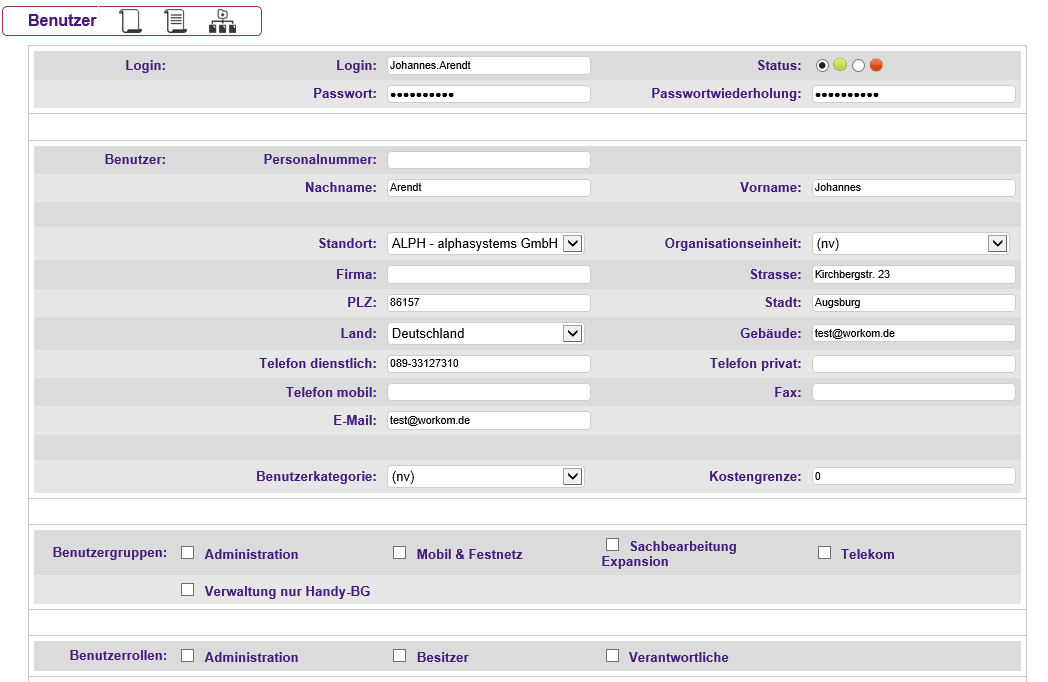Click the green status indicator circle
1048x682 pixels.
coord(840,66)
